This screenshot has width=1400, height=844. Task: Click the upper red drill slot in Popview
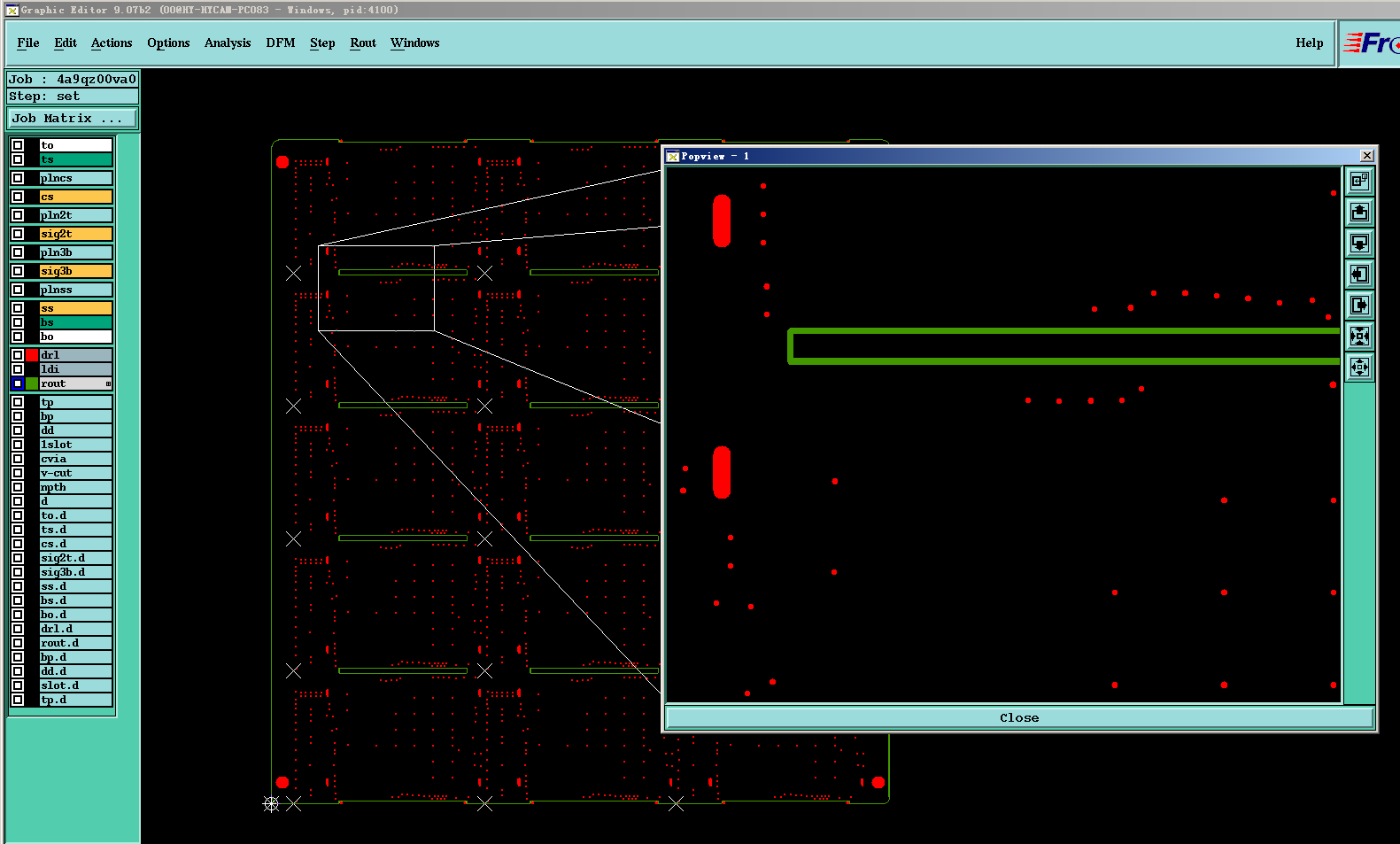(x=722, y=221)
